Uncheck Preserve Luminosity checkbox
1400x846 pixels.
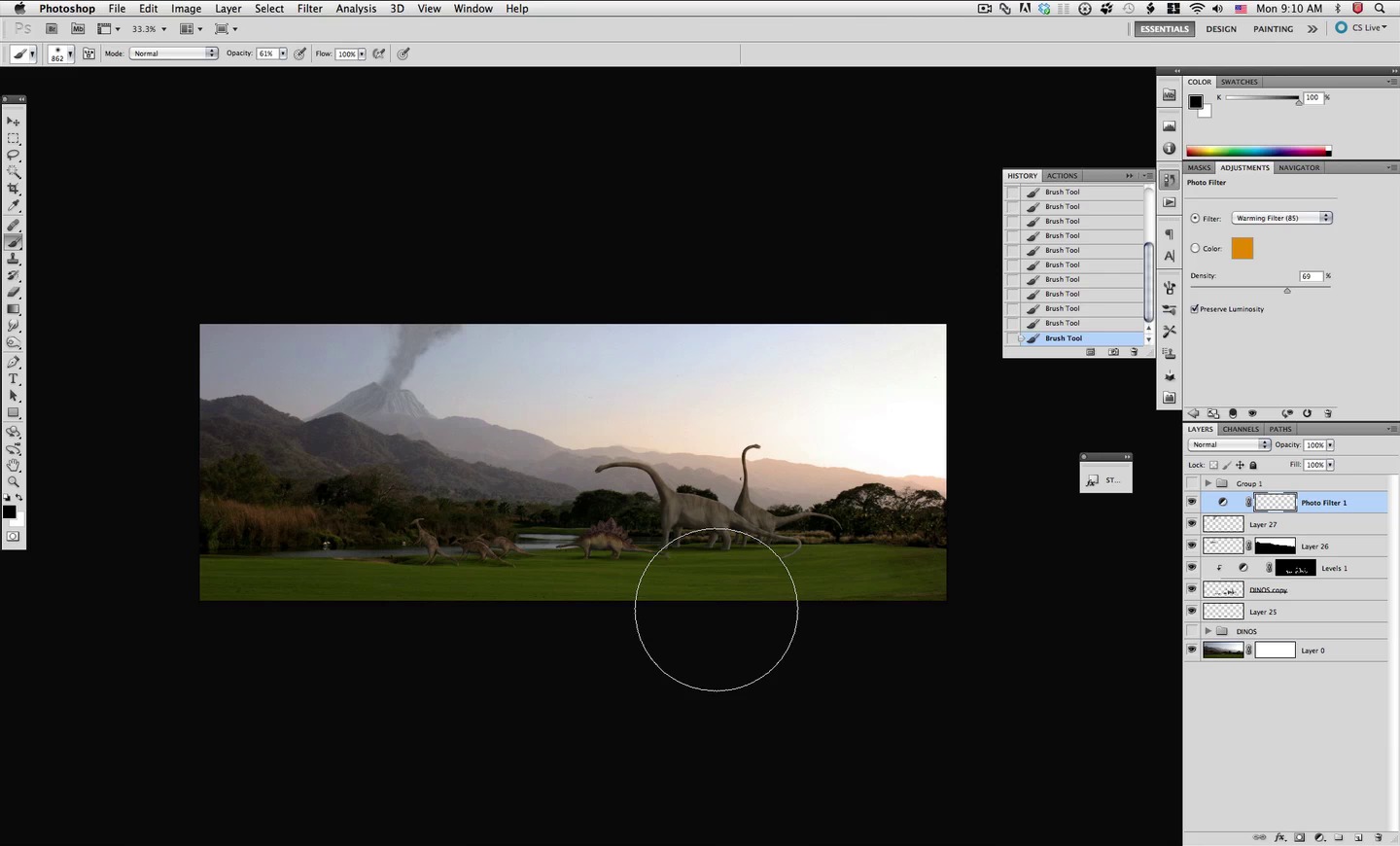click(x=1195, y=308)
